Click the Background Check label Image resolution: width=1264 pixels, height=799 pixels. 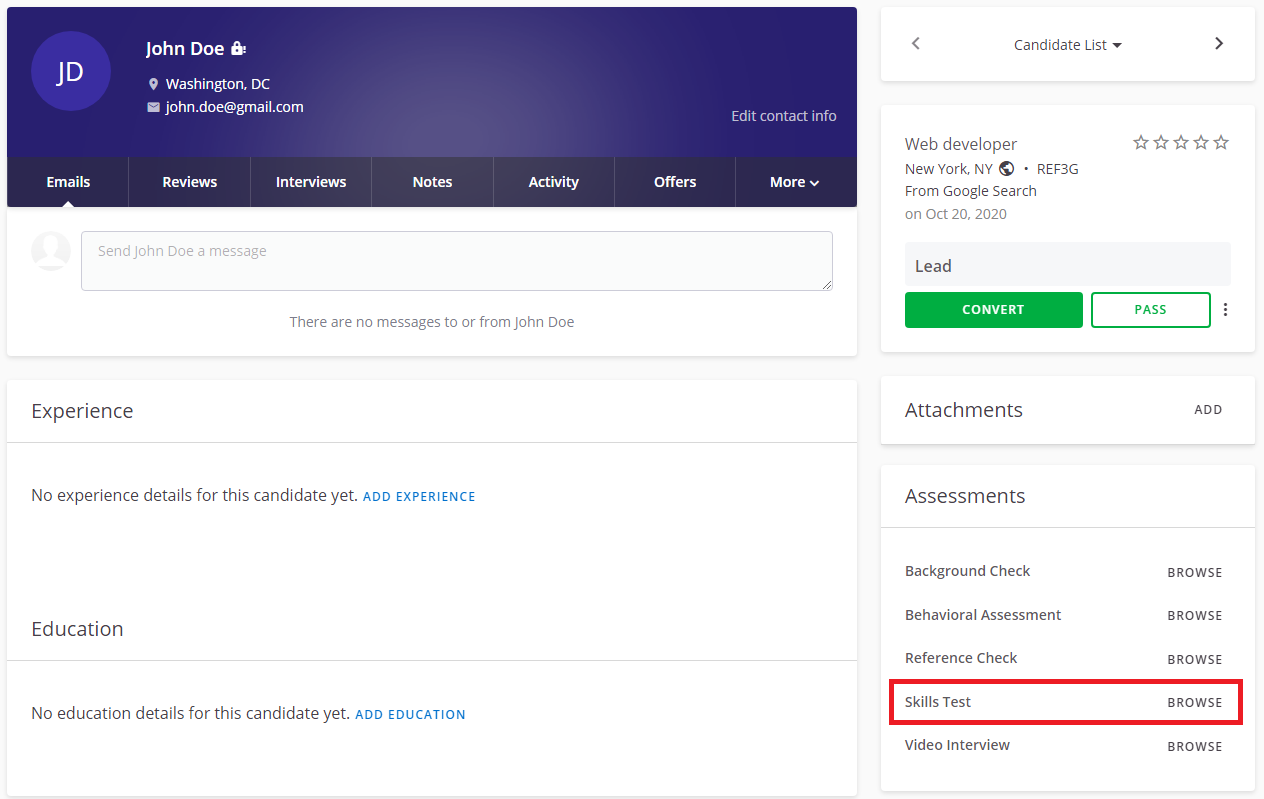click(968, 571)
